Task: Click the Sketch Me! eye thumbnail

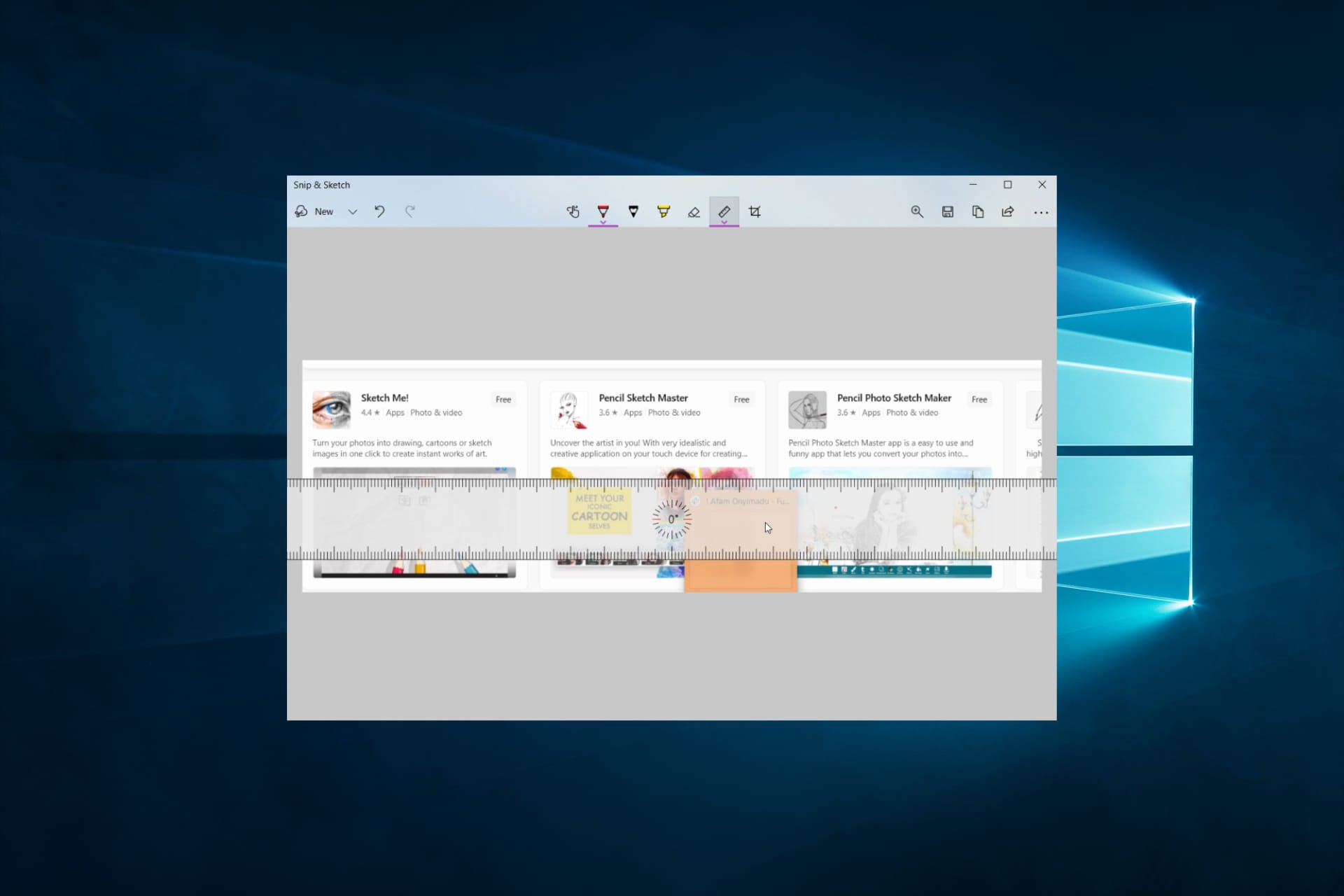Action: [x=331, y=409]
